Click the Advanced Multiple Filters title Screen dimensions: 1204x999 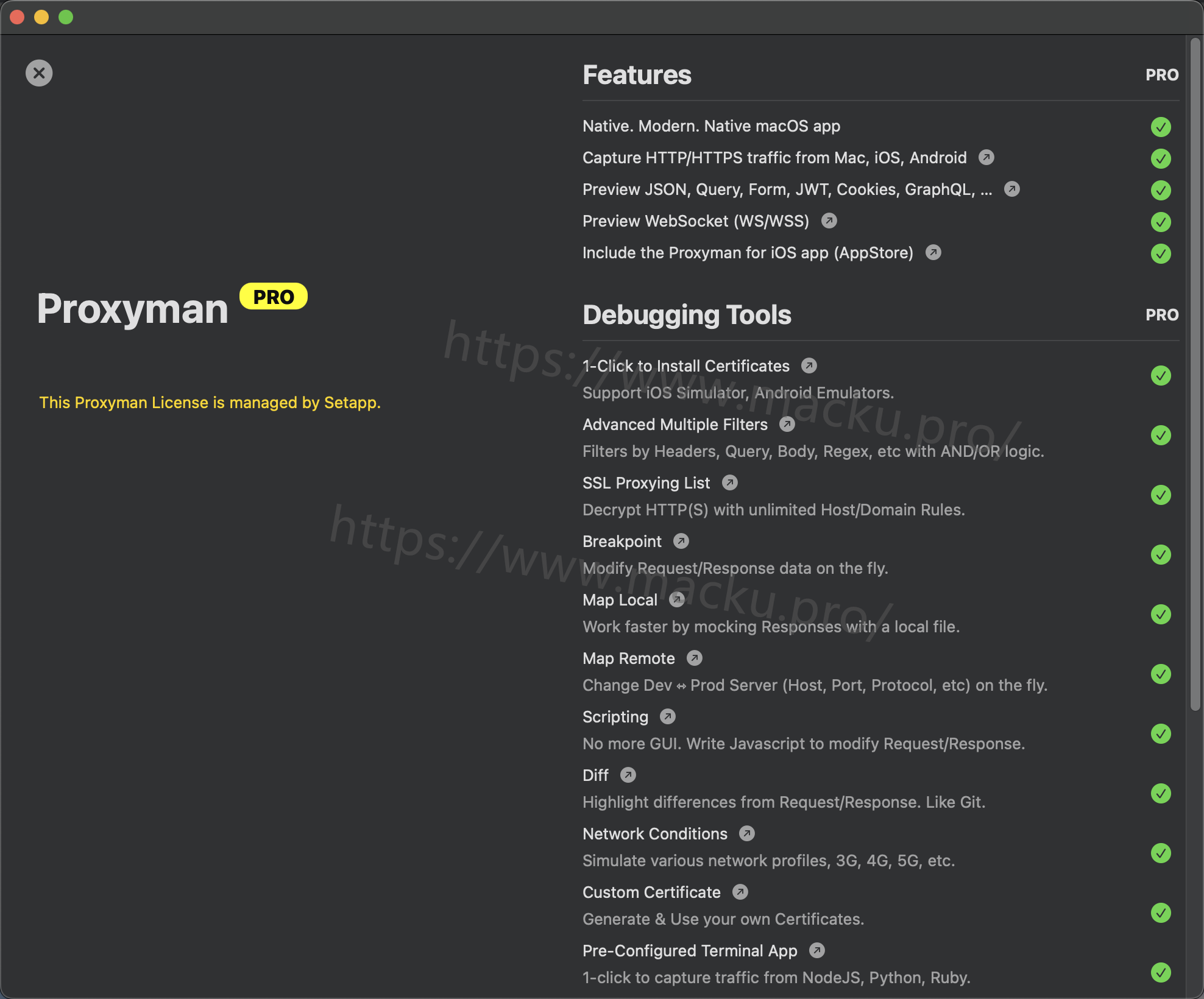point(675,425)
